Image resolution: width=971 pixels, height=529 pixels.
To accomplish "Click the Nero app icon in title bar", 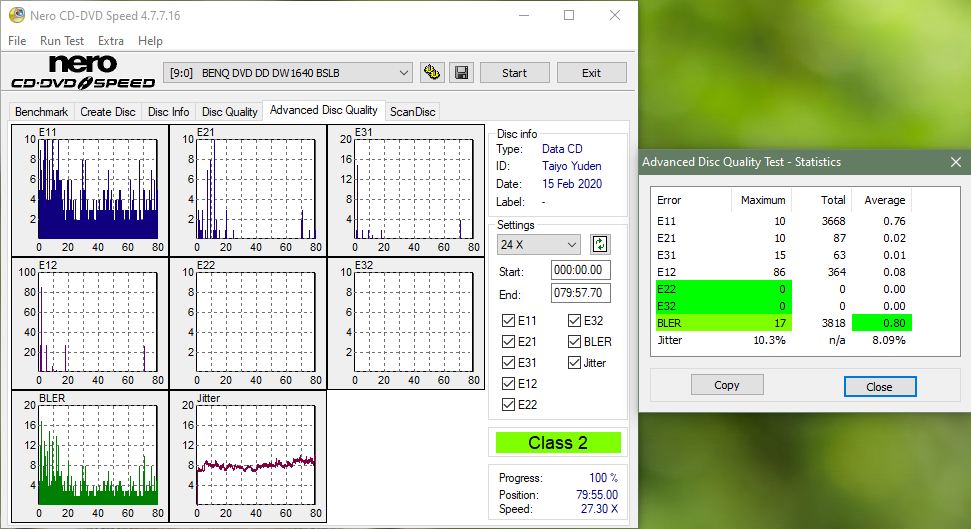I will 17,15.
